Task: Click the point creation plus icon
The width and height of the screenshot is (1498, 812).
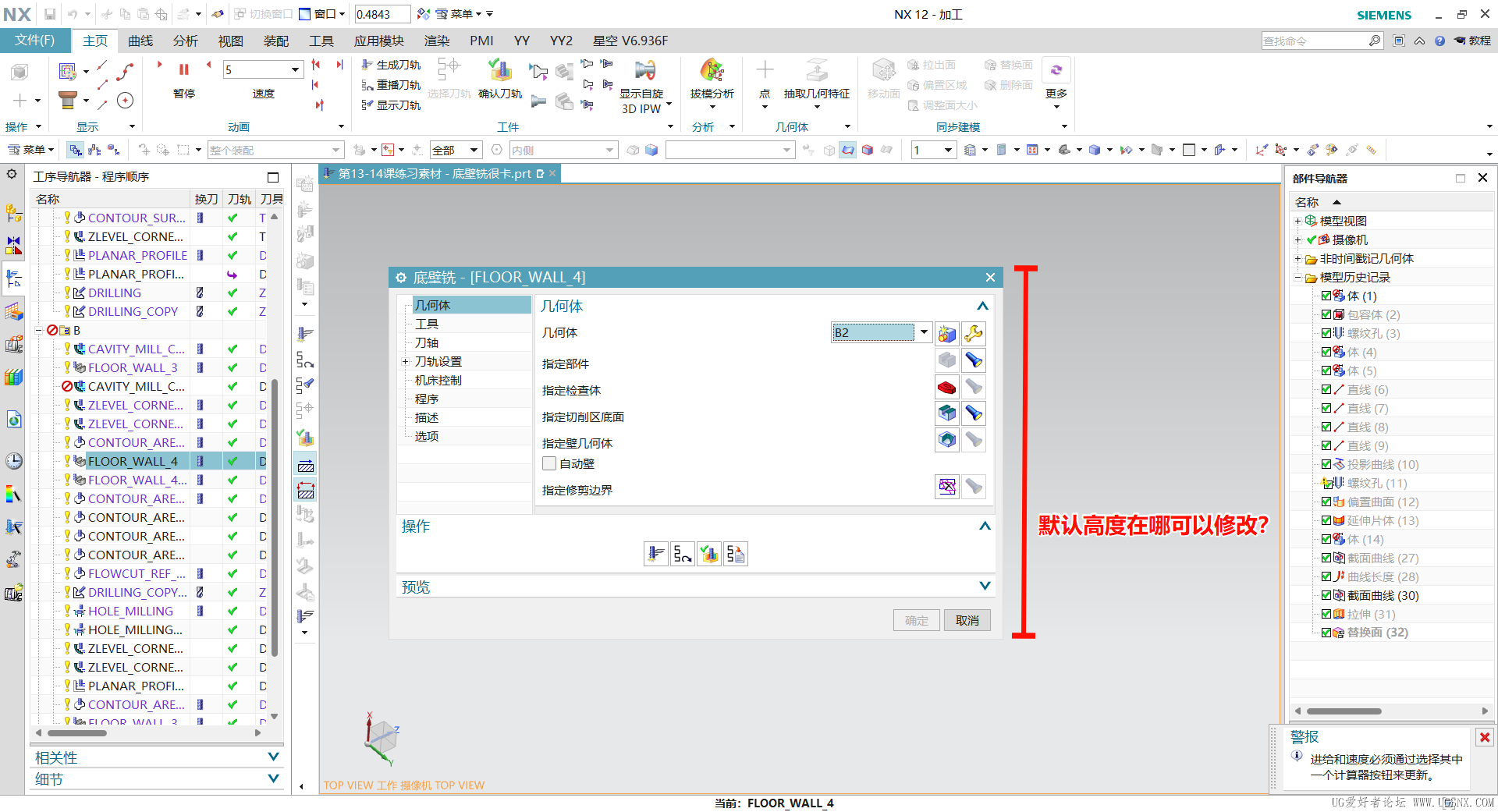Action: tap(765, 69)
